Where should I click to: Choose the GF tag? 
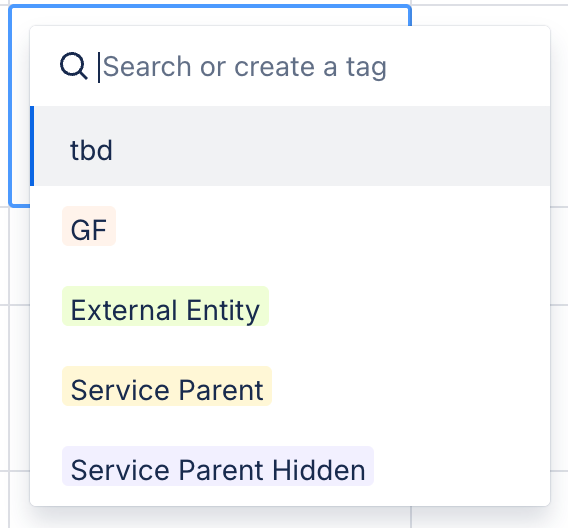(89, 226)
